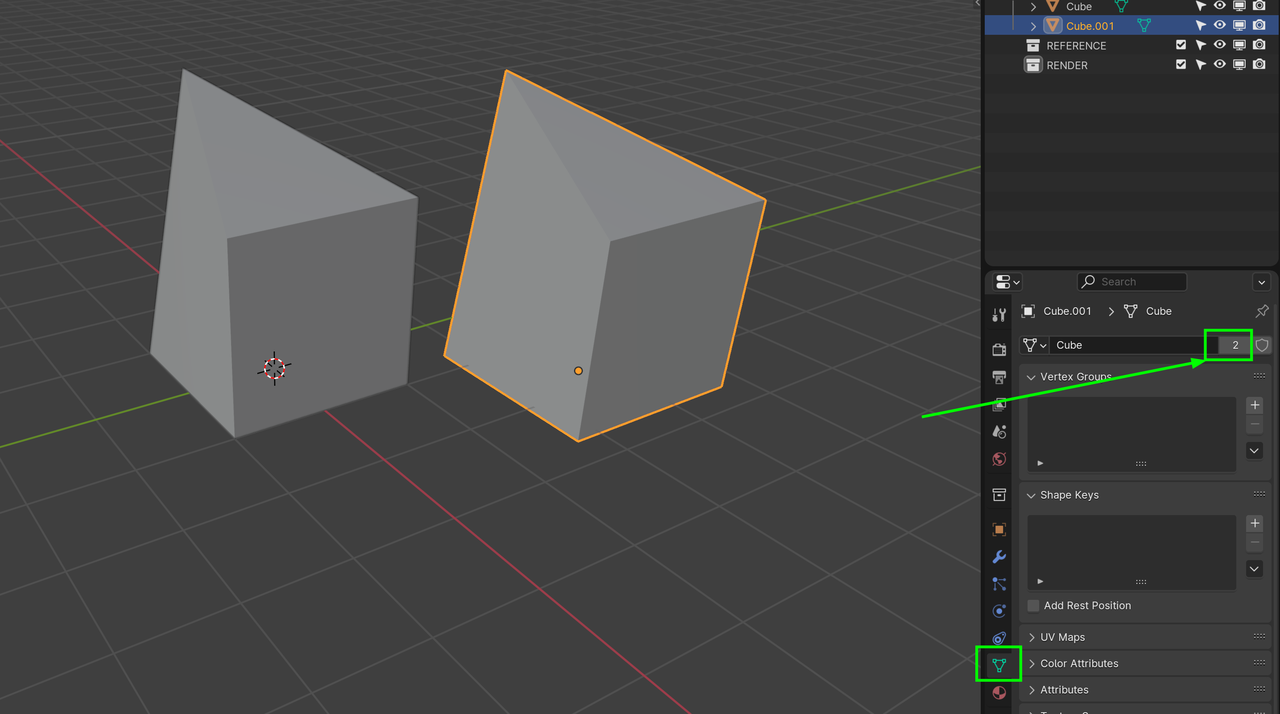Open the Material properties tab

coord(999,692)
